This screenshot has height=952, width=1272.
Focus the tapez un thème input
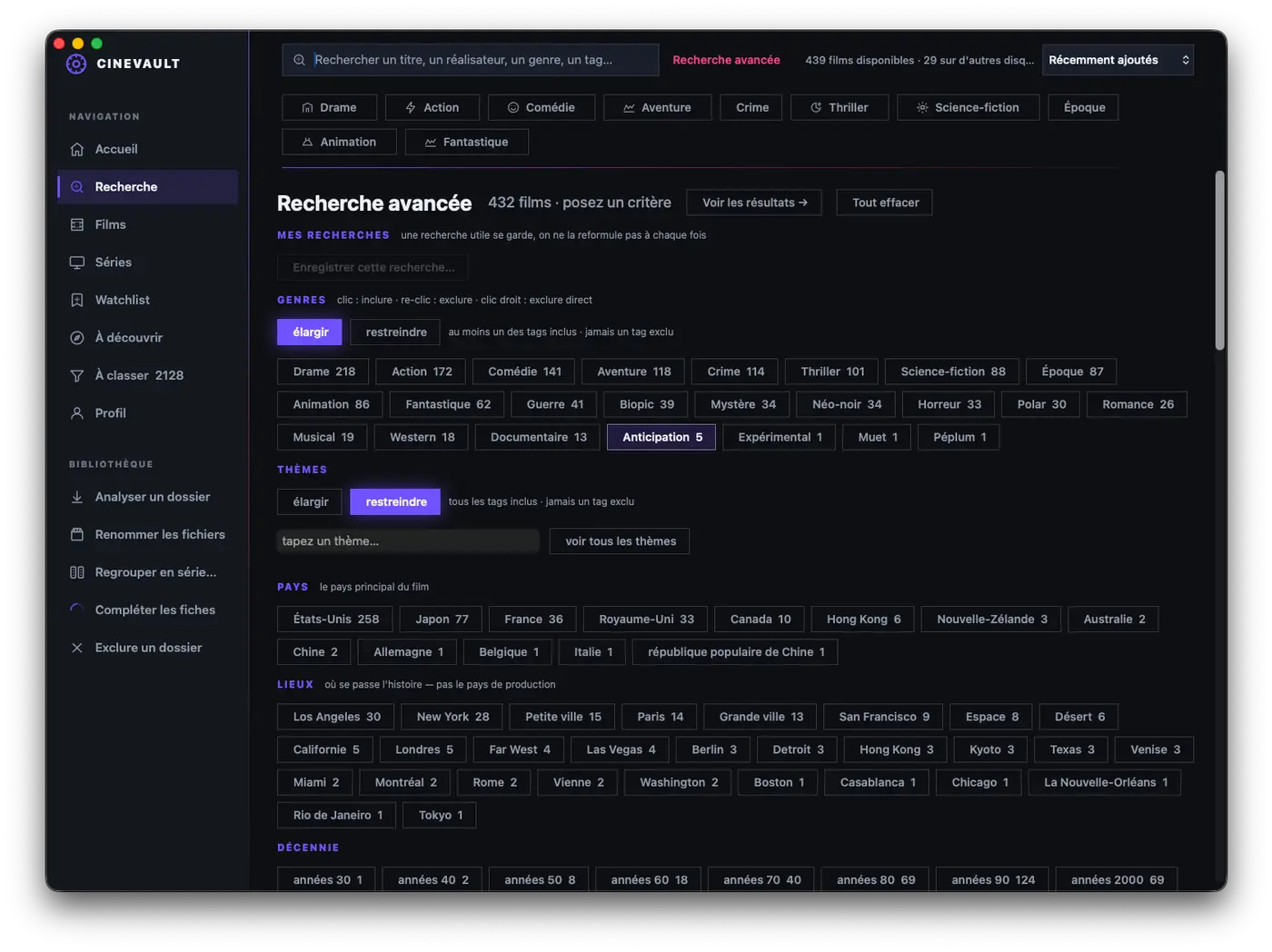click(408, 541)
